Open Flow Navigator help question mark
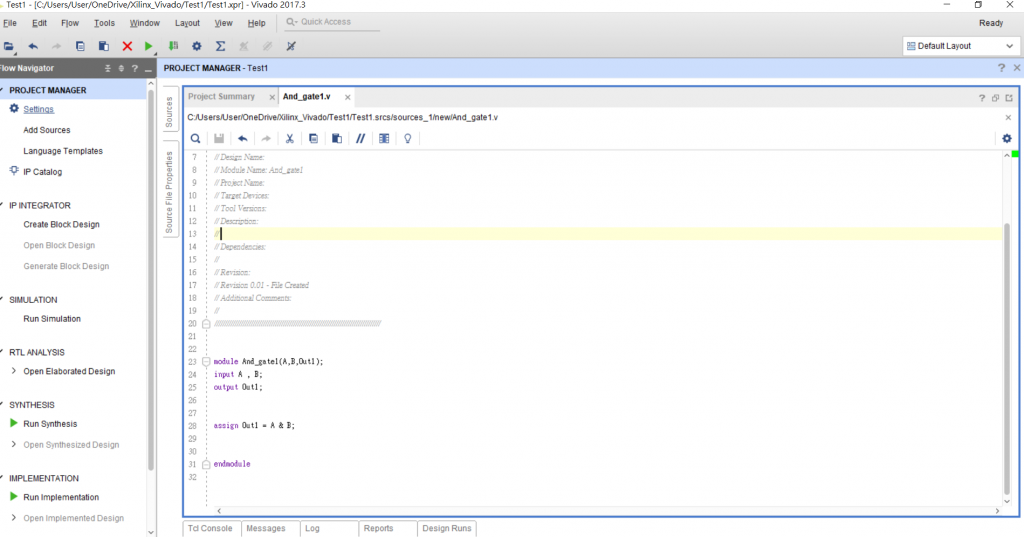This screenshot has width=1024, height=537. pos(135,68)
